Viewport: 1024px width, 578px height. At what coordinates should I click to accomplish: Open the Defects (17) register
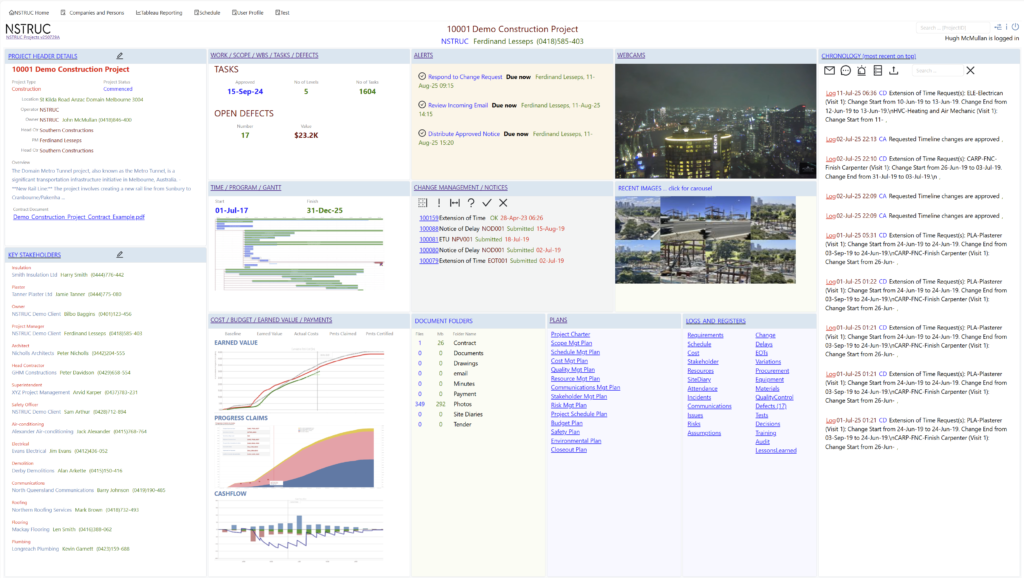click(771, 406)
